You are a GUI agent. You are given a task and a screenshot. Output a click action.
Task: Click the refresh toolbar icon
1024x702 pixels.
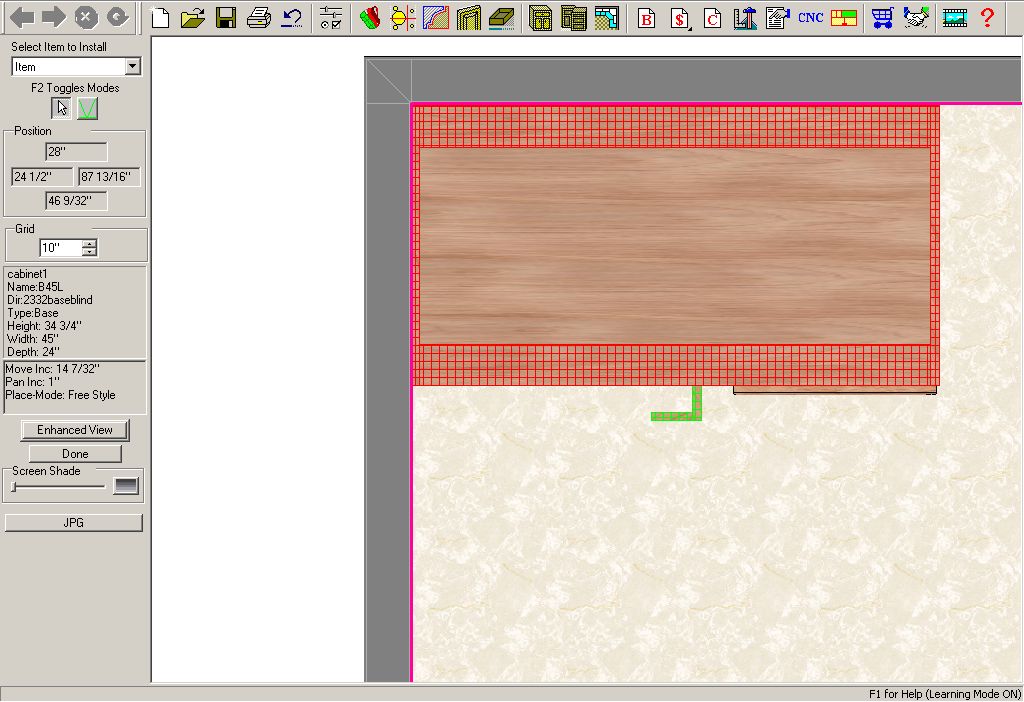(x=118, y=18)
